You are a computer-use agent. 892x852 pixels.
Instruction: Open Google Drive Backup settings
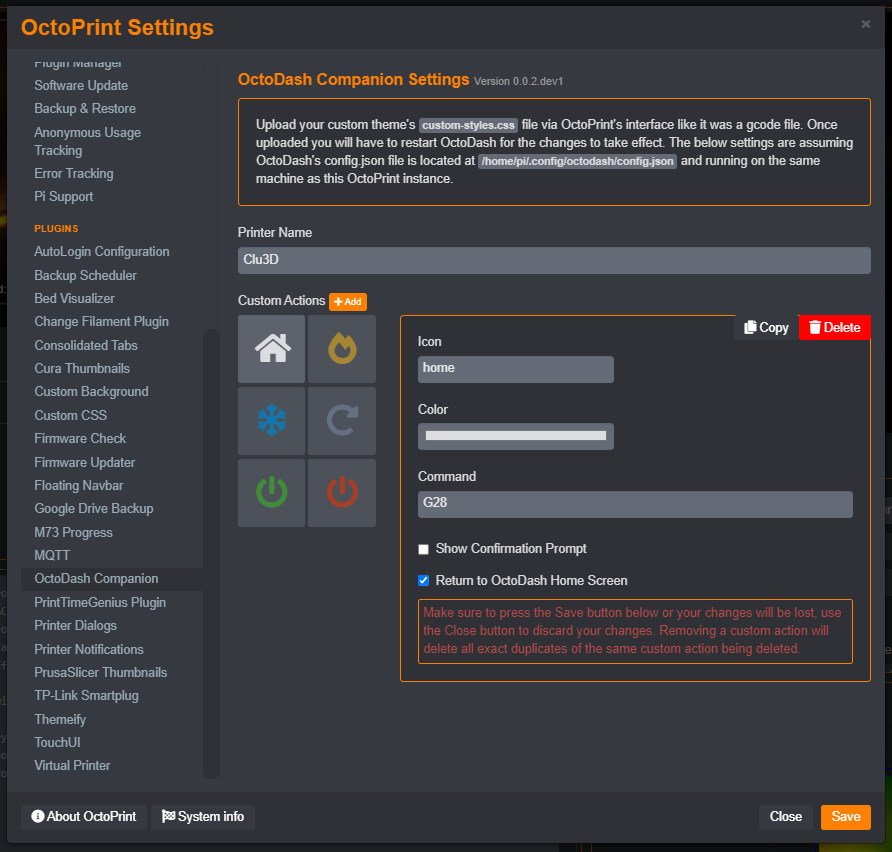[93, 509]
